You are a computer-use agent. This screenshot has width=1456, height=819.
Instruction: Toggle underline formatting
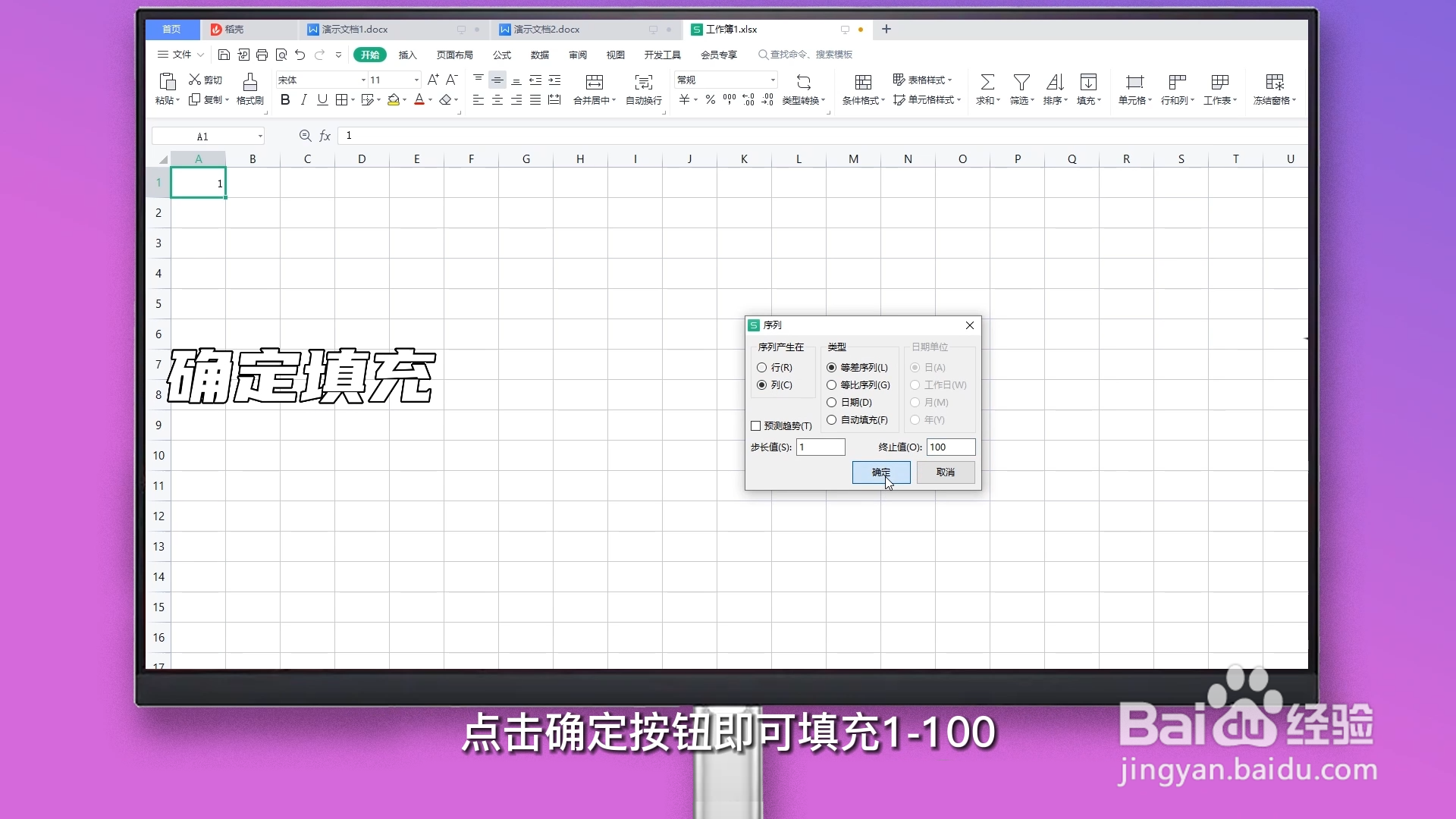point(322,99)
